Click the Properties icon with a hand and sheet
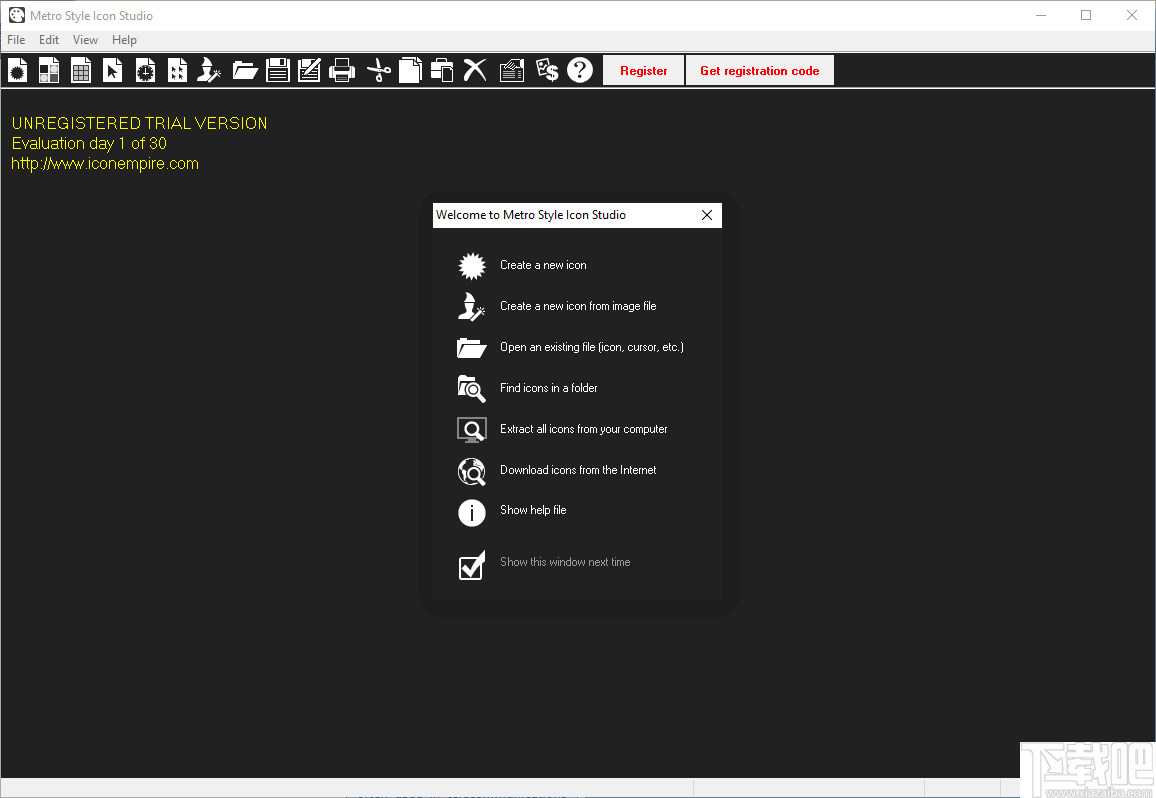1156x798 pixels. point(512,70)
